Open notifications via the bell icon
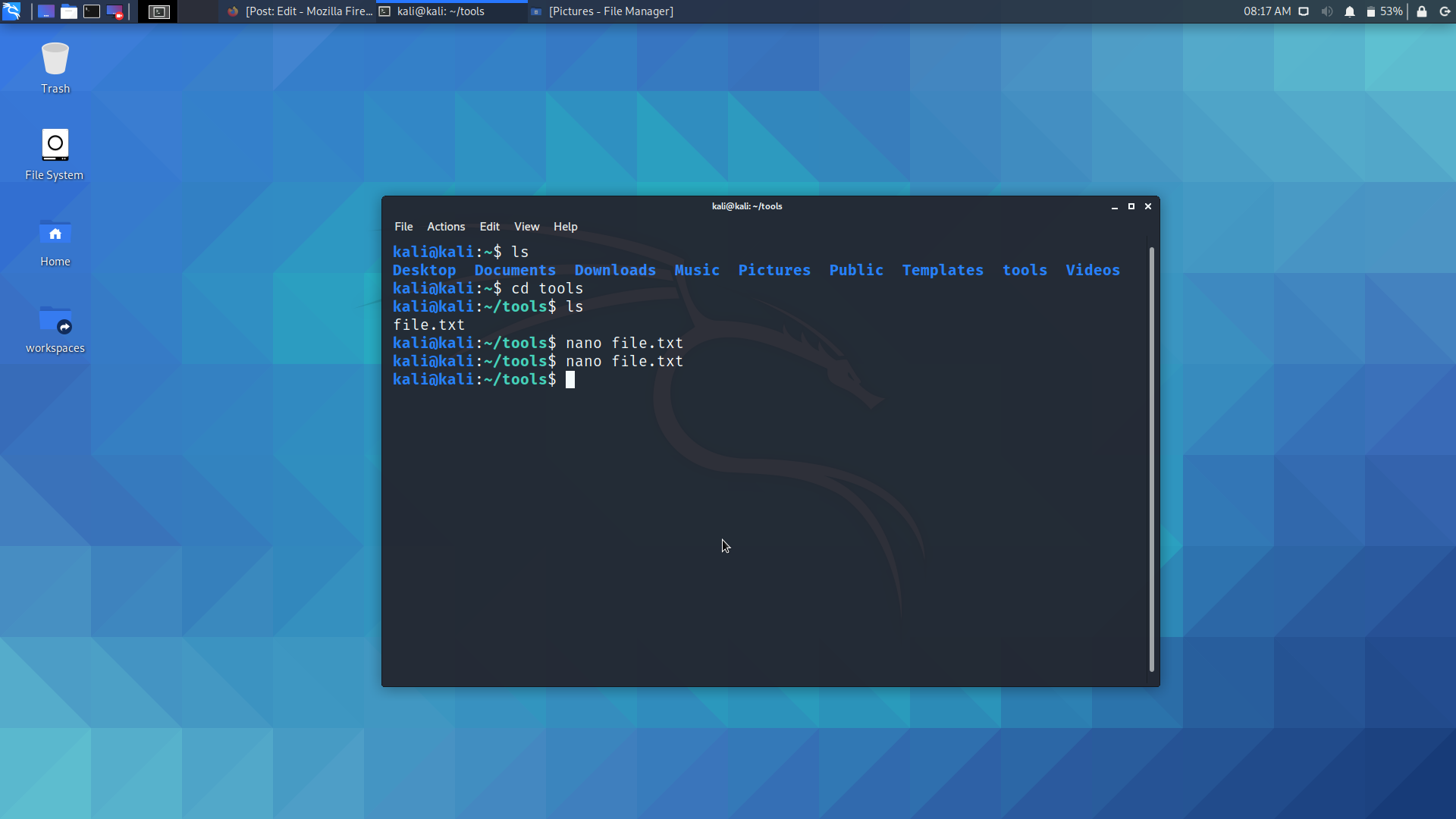 pyautogui.click(x=1351, y=11)
